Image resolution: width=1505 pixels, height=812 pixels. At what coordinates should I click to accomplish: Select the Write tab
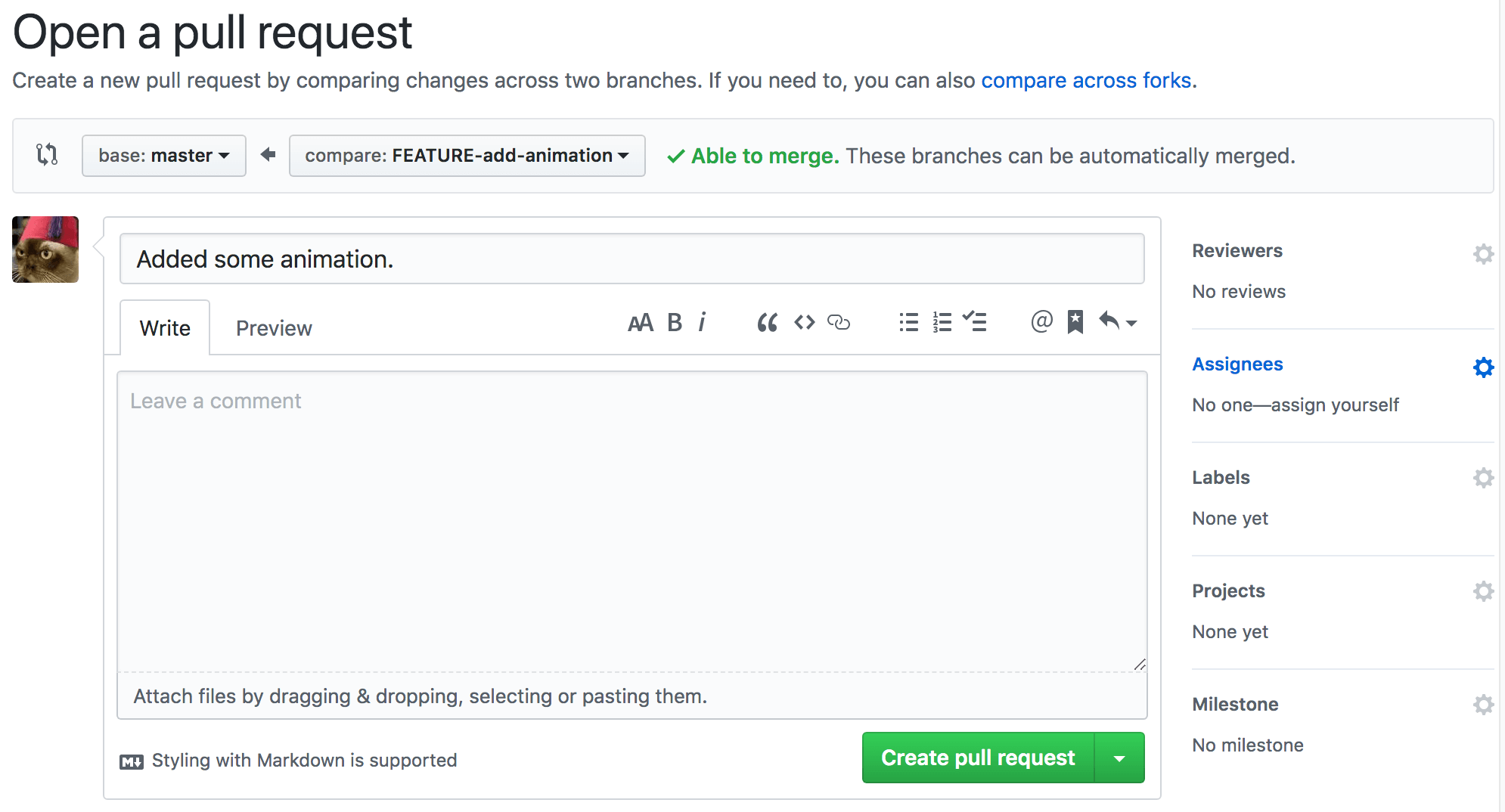click(x=165, y=328)
